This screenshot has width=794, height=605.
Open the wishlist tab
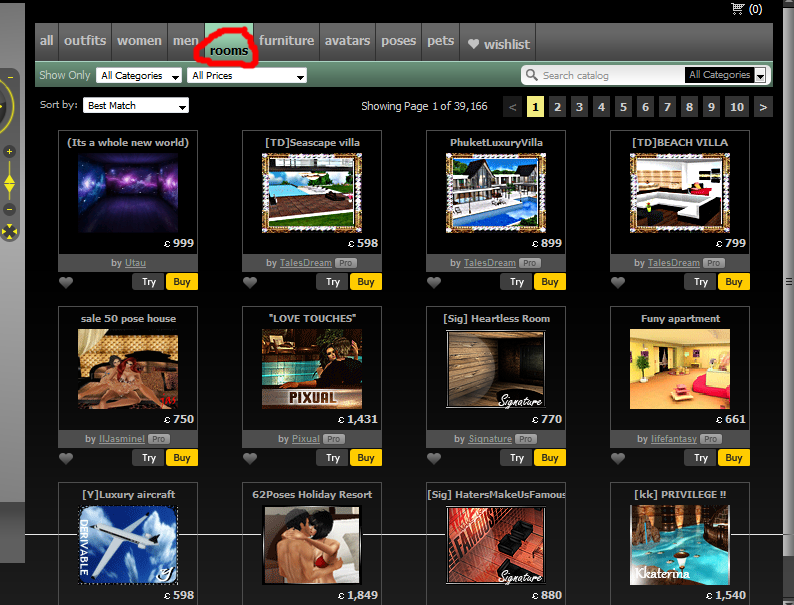(499, 44)
